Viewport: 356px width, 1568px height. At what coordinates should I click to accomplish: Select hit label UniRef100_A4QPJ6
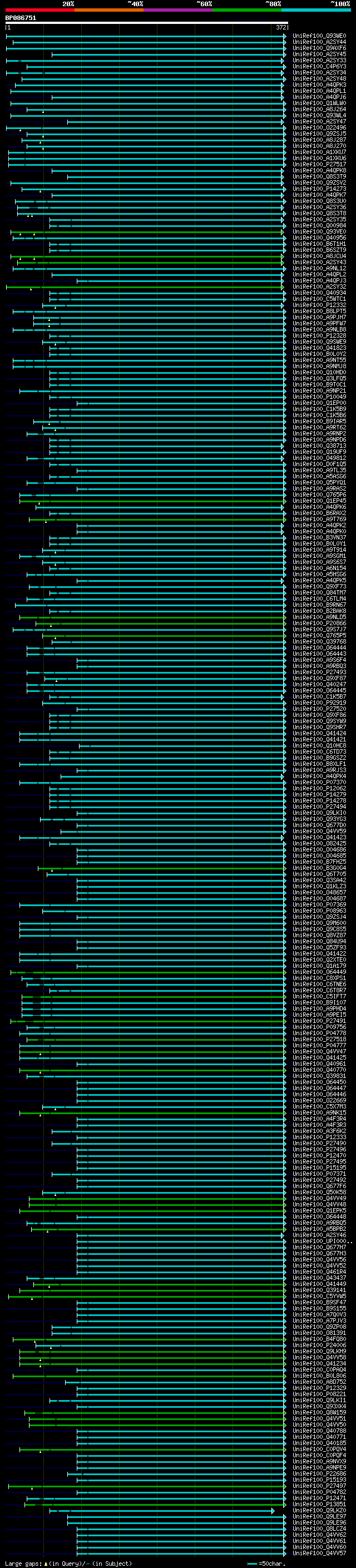click(x=319, y=97)
